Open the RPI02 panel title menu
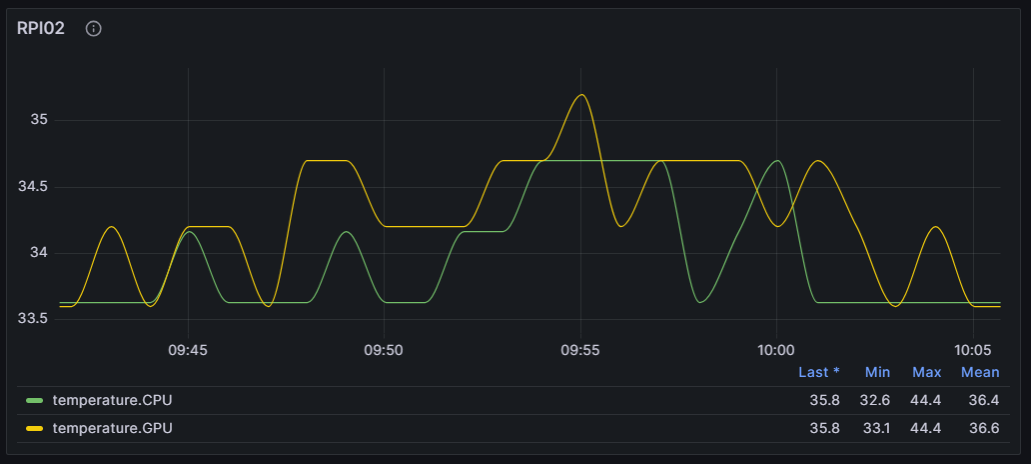Screen dimensions: 1031x464 click(x=41, y=29)
